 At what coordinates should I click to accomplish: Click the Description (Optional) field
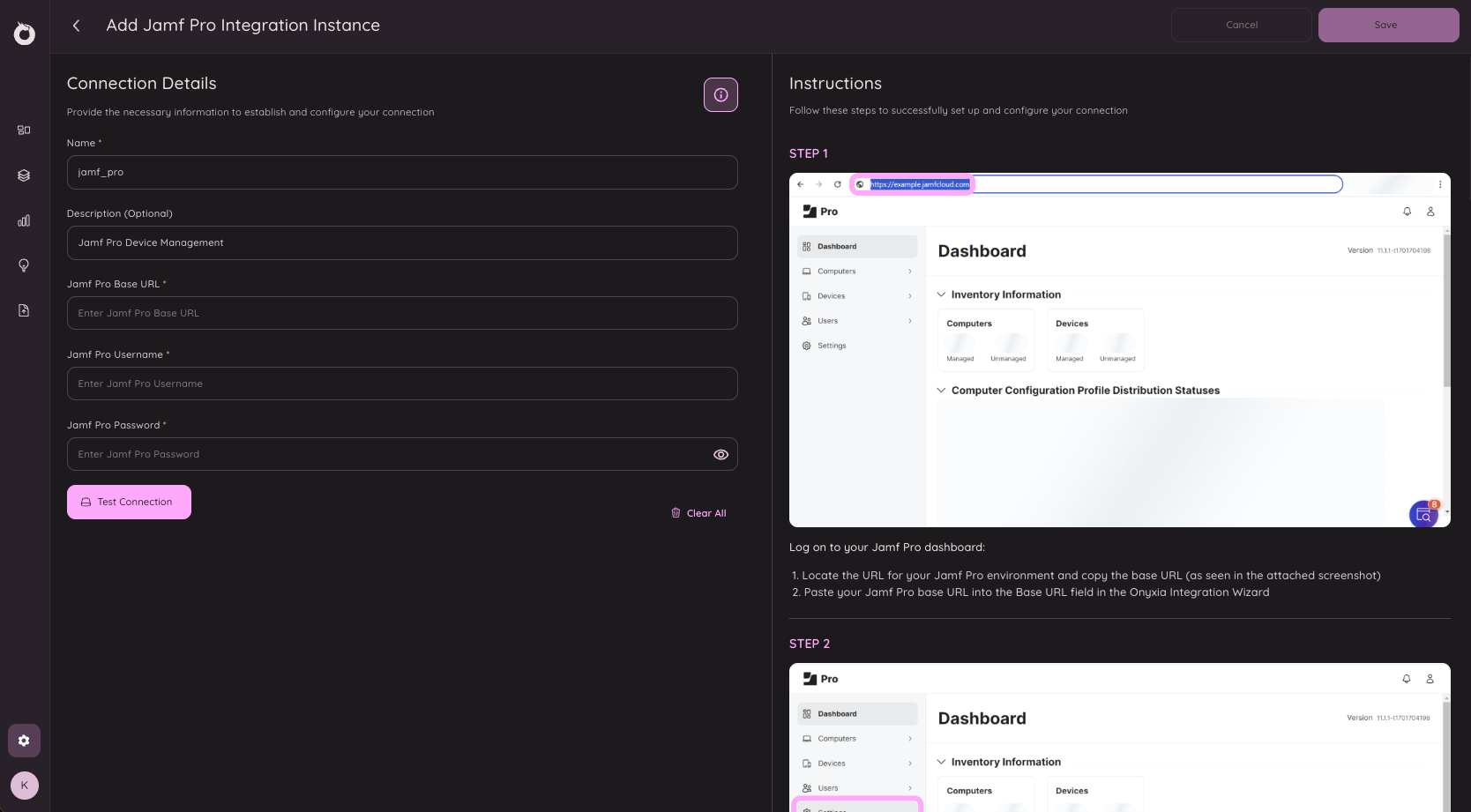point(402,242)
